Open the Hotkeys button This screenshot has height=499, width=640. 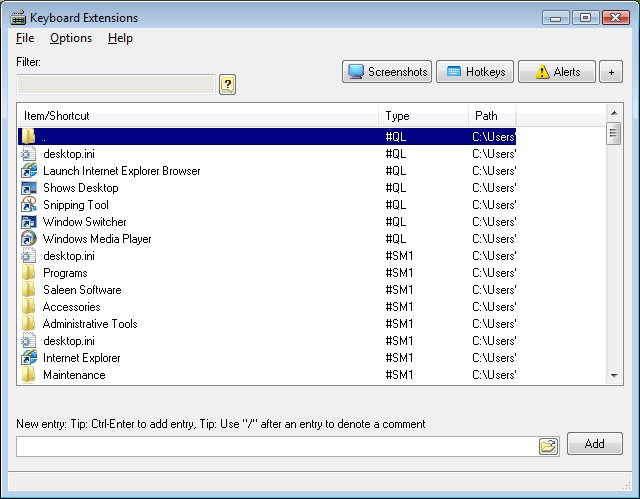[475, 72]
